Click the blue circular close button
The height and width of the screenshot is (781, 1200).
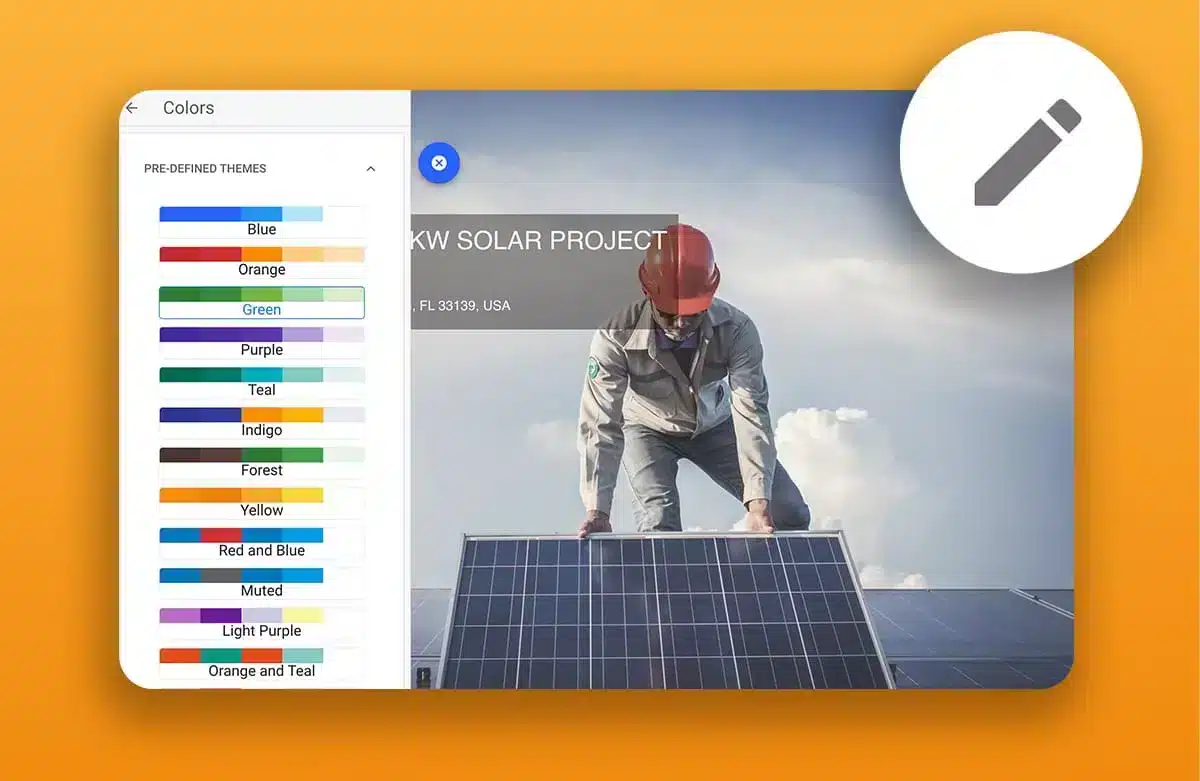(438, 163)
